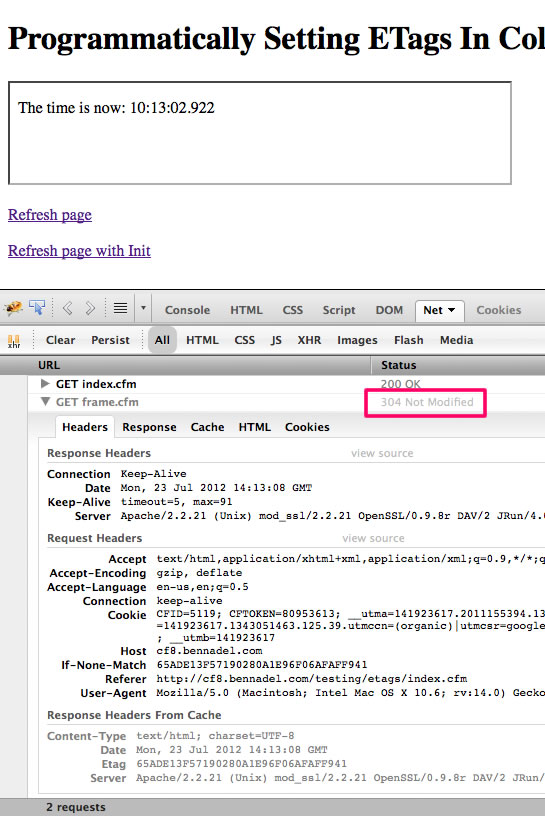Open the request's Cookies sub-tab
The image size is (545, 816).
click(x=307, y=427)
